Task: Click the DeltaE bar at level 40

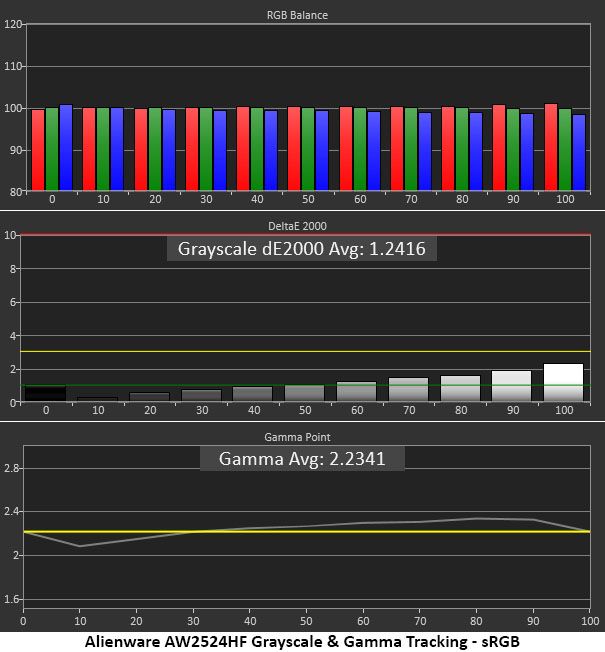Action: pyautogui.click(x=253, y=394)
